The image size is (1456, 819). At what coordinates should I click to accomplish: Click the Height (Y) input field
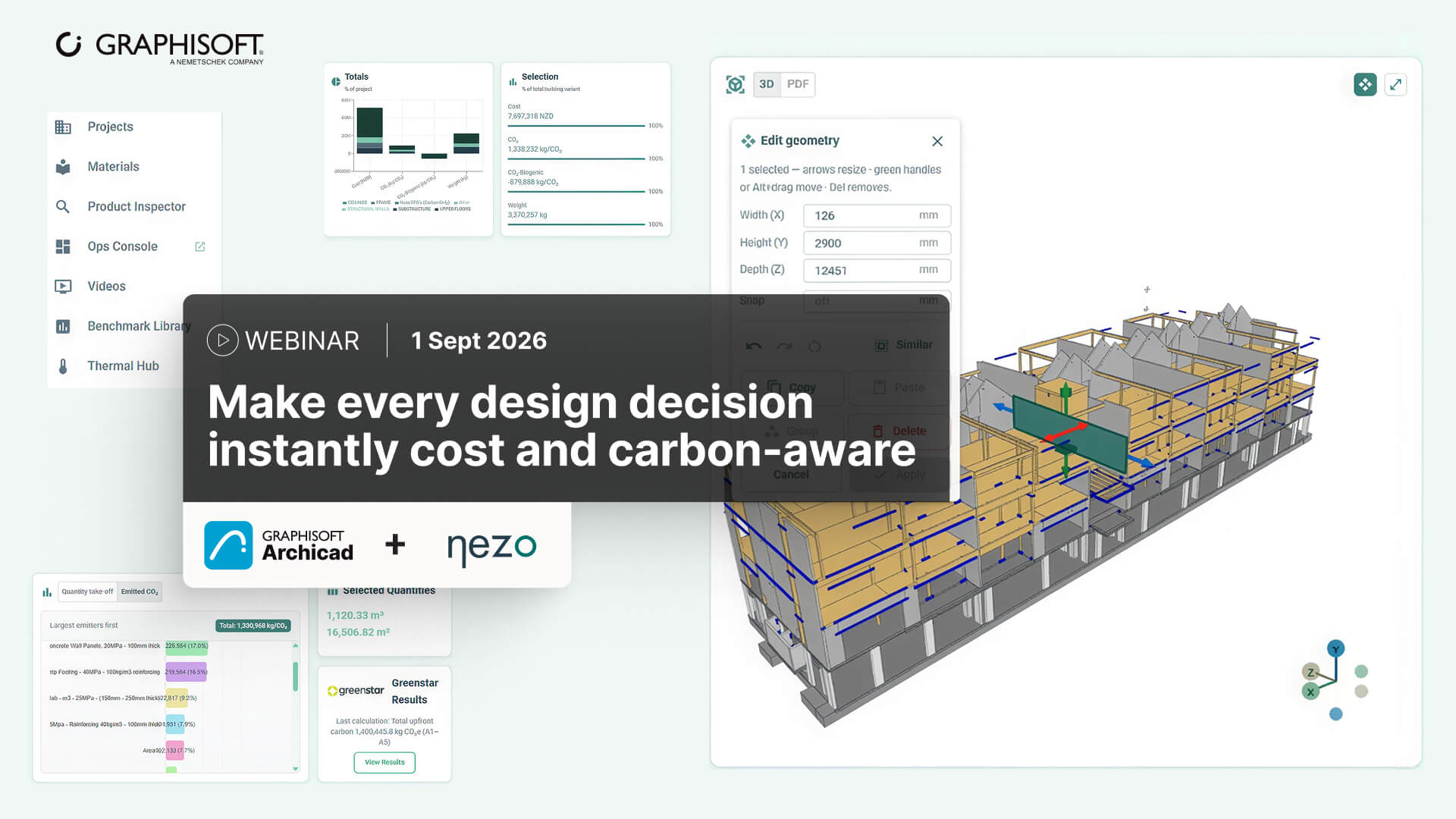[877, 243]
